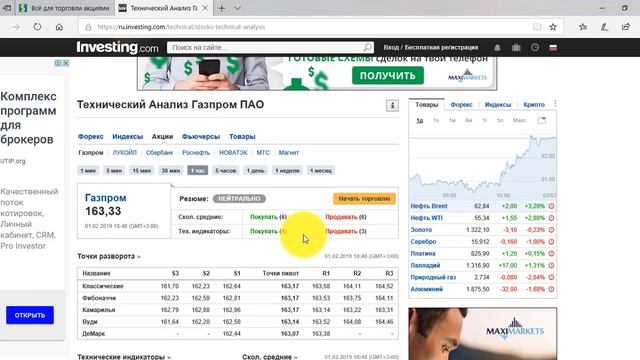Choose the Магнит stock link
Screen dimensions: 640x360
[x=289, y=153]
